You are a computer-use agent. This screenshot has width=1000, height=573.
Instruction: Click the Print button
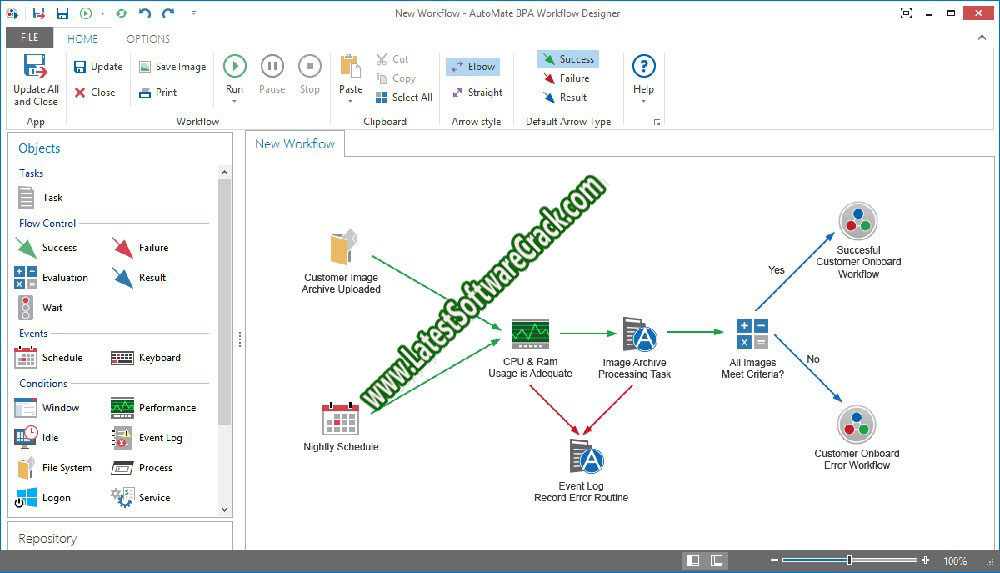coord(158,93)
